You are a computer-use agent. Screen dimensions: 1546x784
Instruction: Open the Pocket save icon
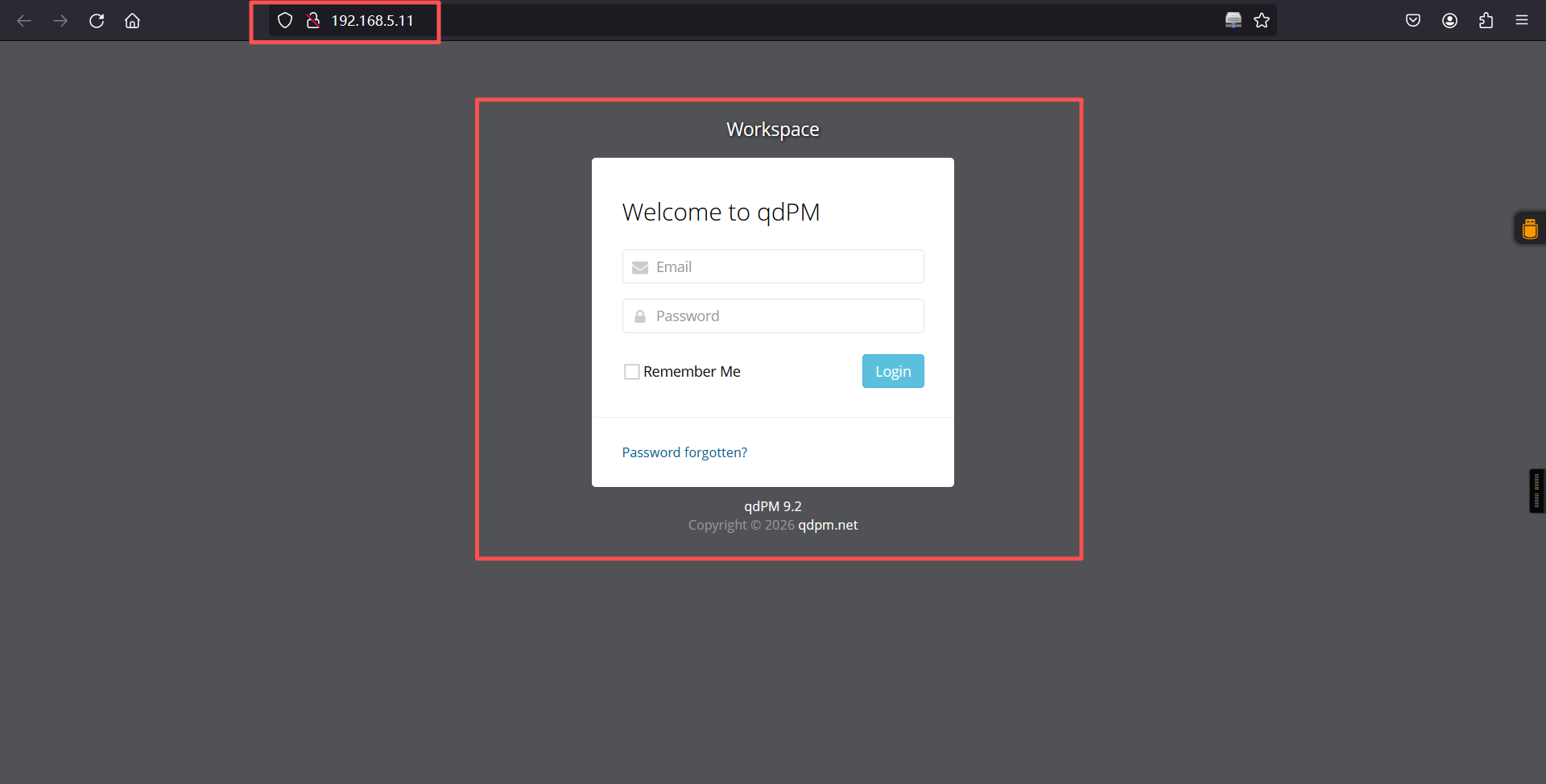(x=1413, y=21)
